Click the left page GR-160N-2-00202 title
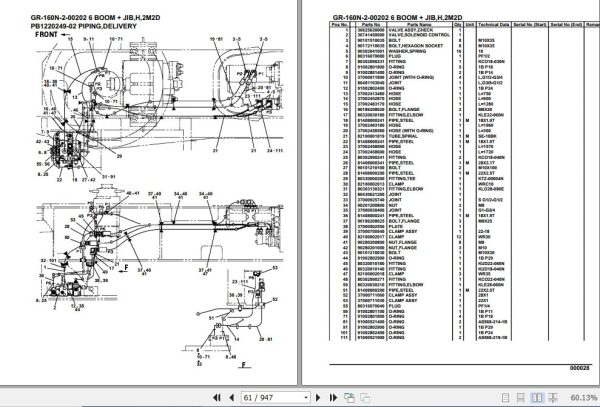600x407 pixels. (x=95, y=18)
